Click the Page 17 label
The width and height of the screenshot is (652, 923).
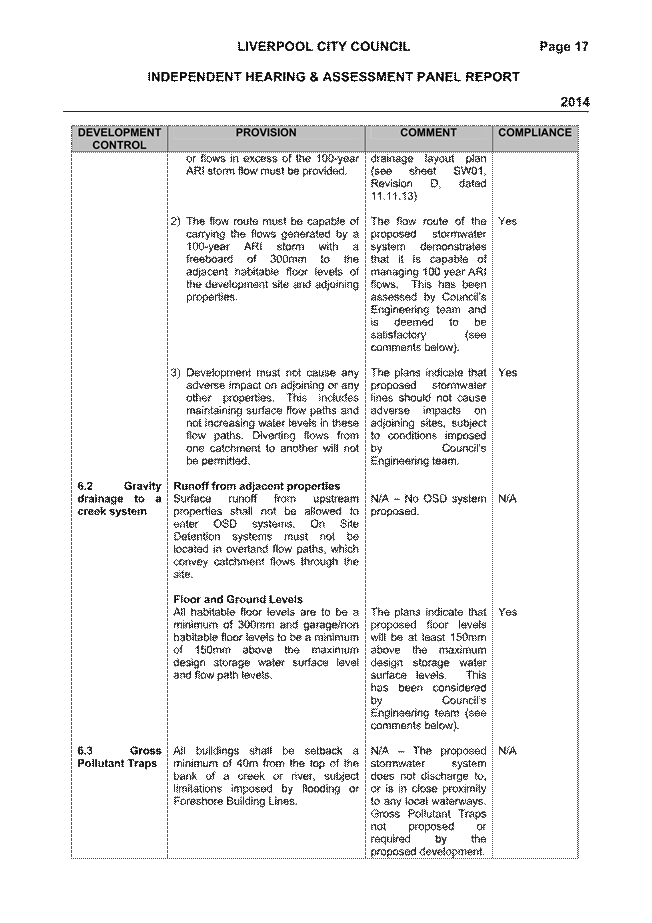(x=564, y=47)
